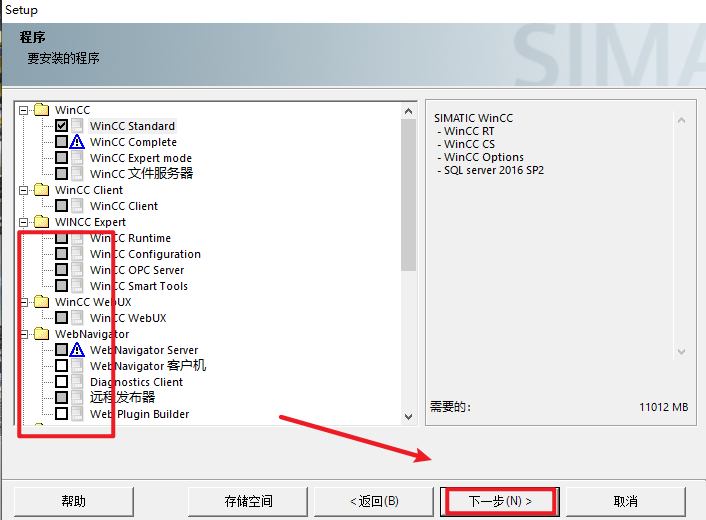Select the WinCC Smart Tools tree item
Viewport: 706px width, 520px height.
coord(138,286)
